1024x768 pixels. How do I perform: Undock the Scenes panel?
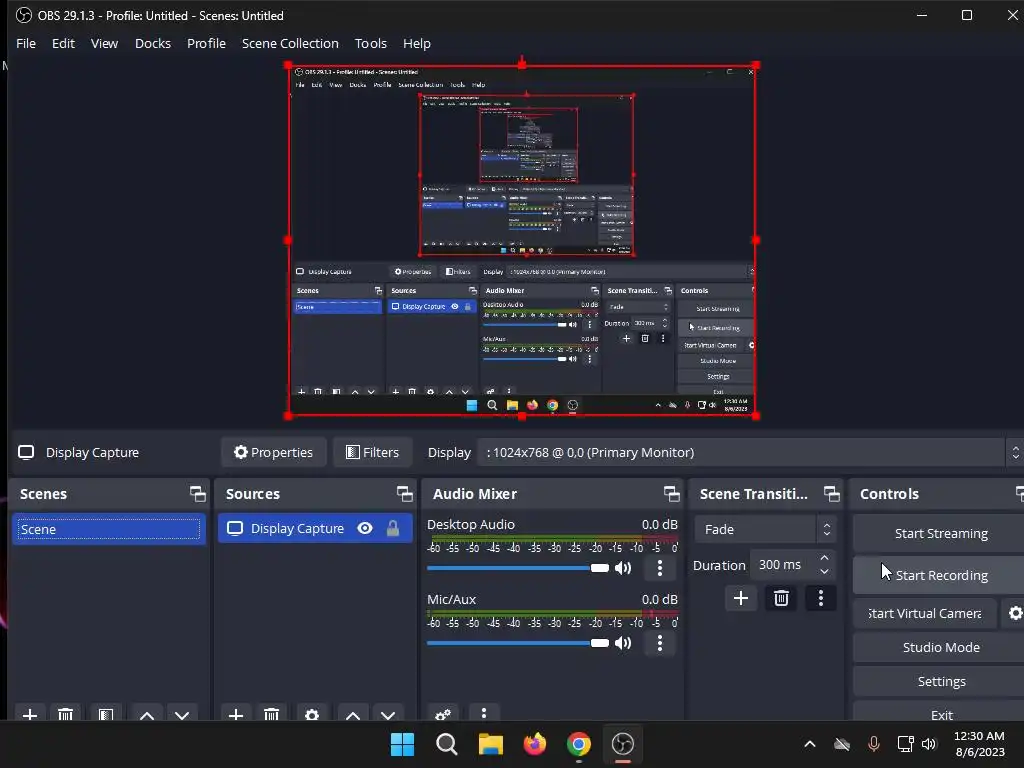[x=197, y=494]
